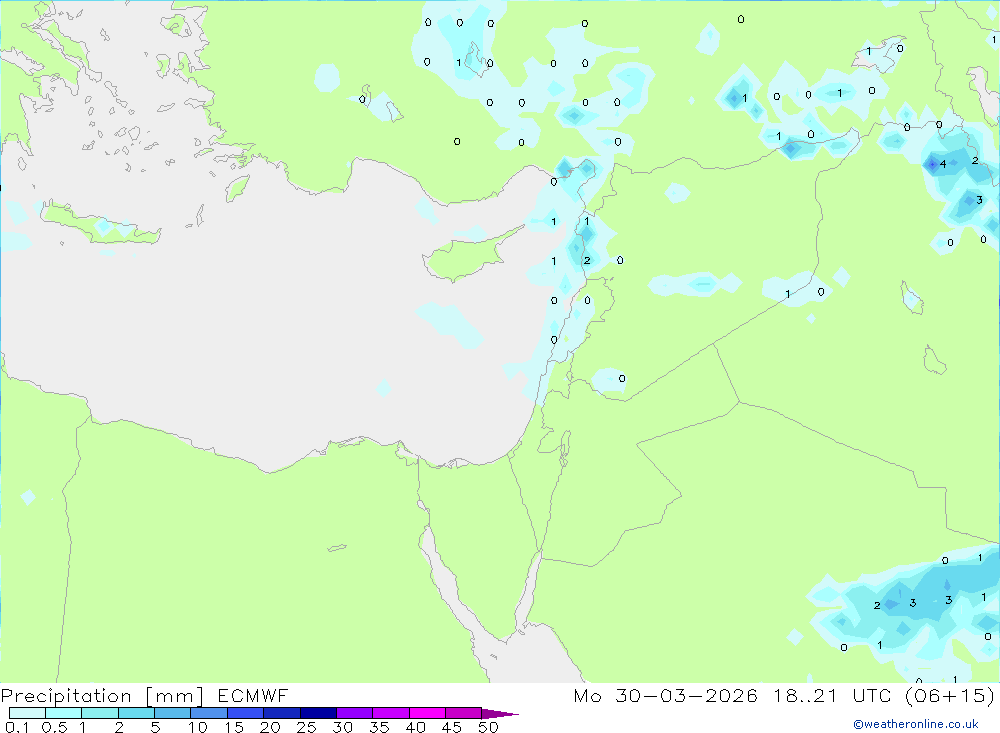1000x733 pixels.
Task: Click the '4' precipitation value on map
Action: coord(943,164)
